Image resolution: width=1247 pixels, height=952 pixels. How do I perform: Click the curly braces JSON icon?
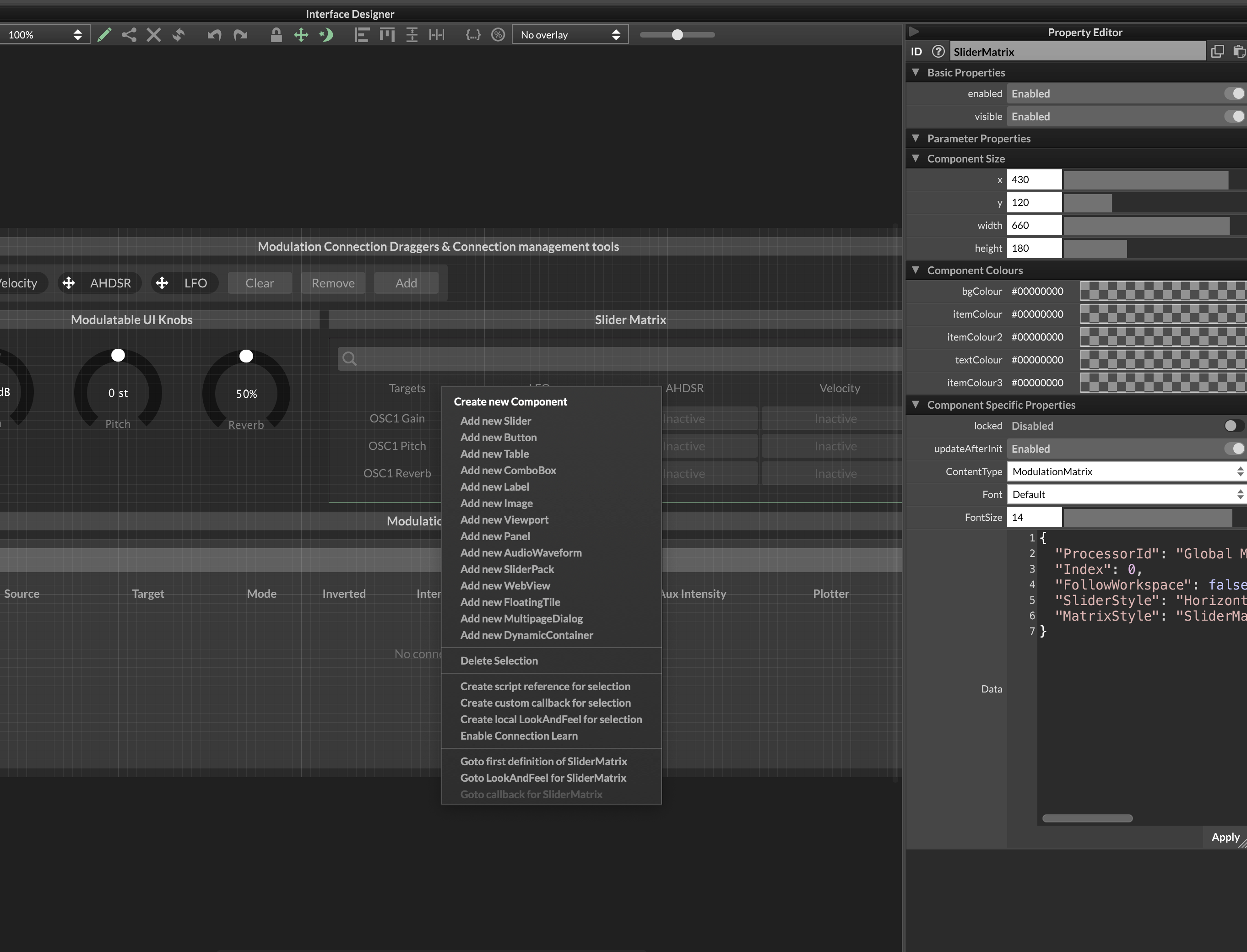473,35
